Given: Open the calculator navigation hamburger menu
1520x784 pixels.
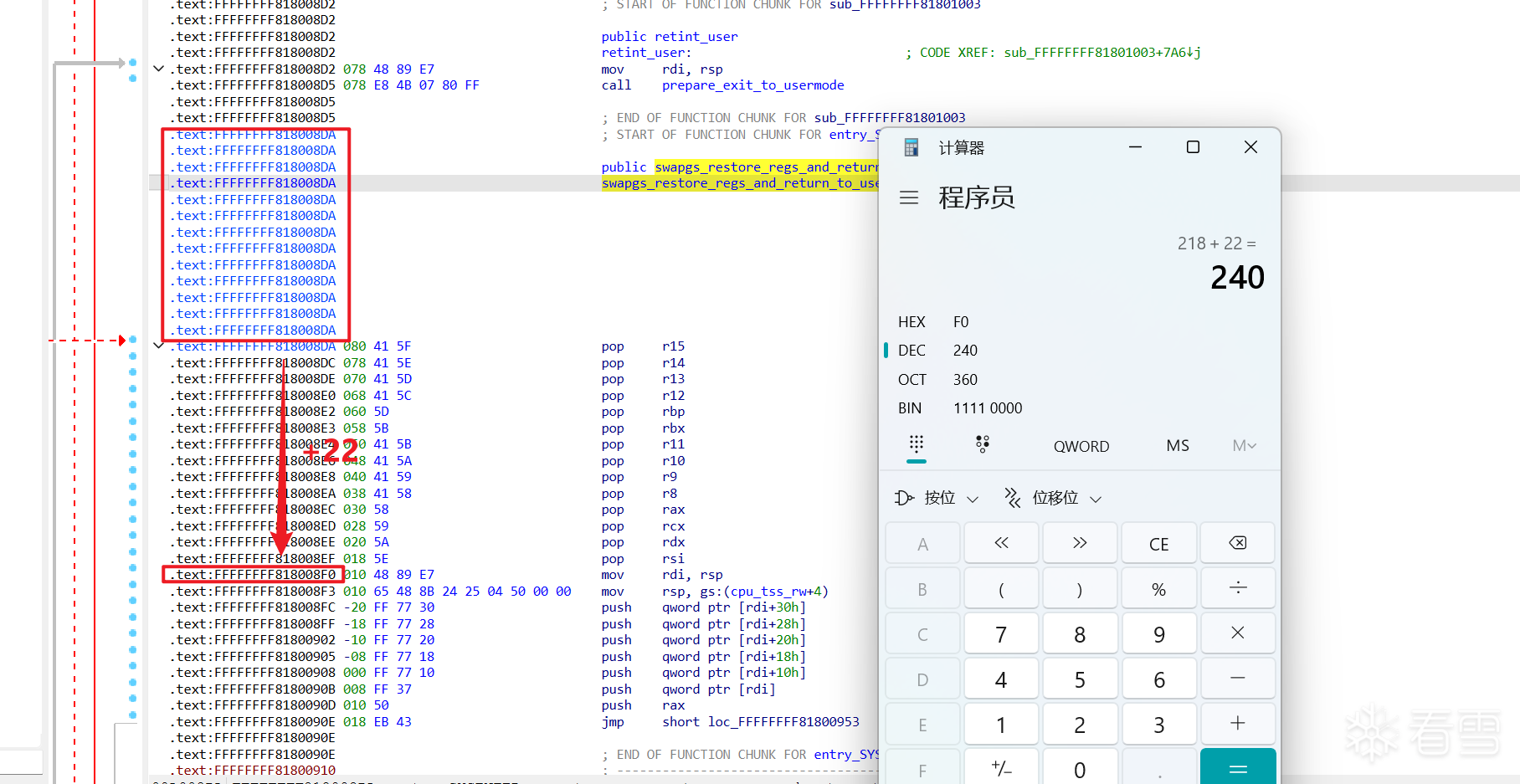Looking at the screenshot, I should coord(909,197).
